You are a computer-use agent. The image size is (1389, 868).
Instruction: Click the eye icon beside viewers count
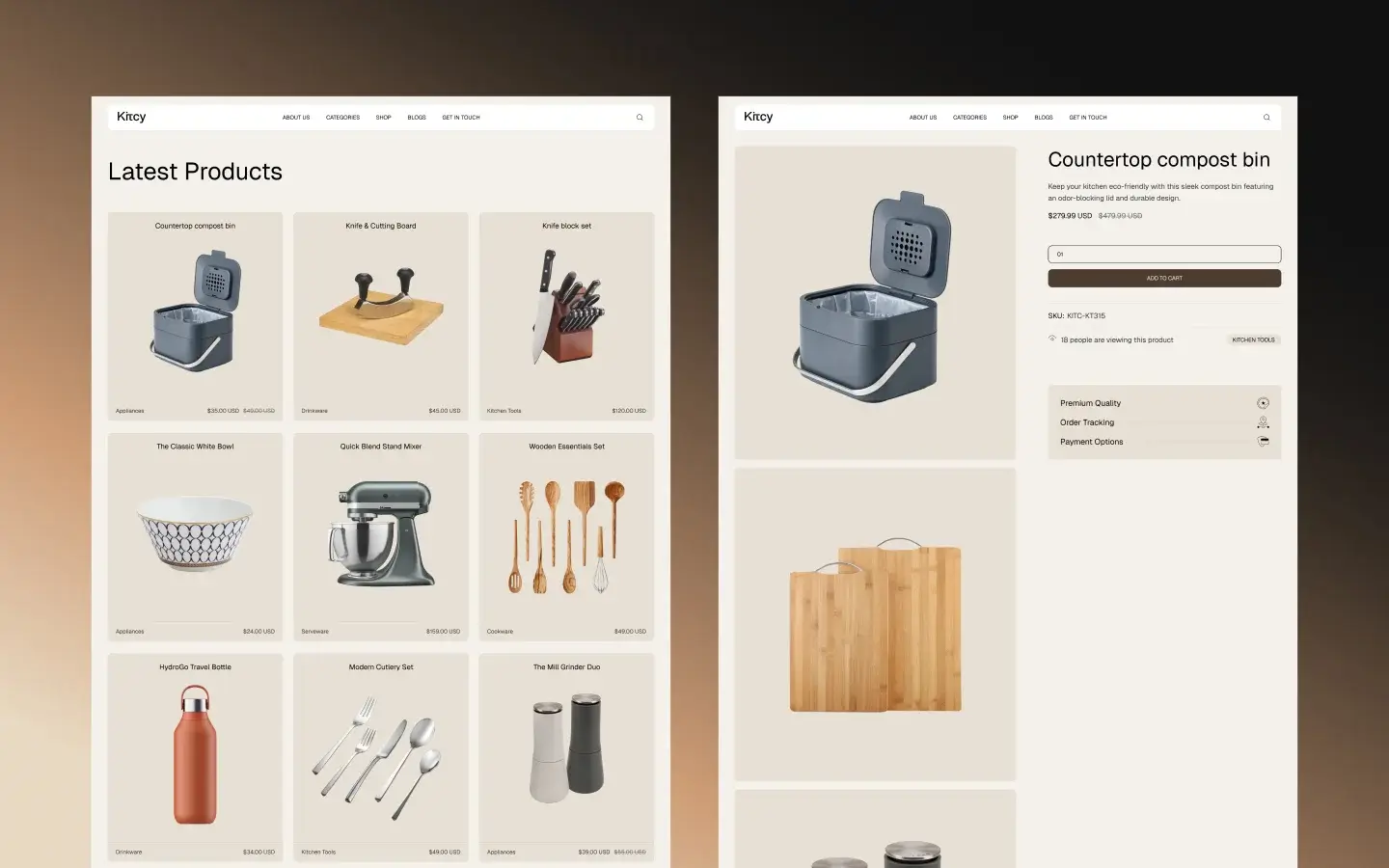click(x=1052, y=339)
